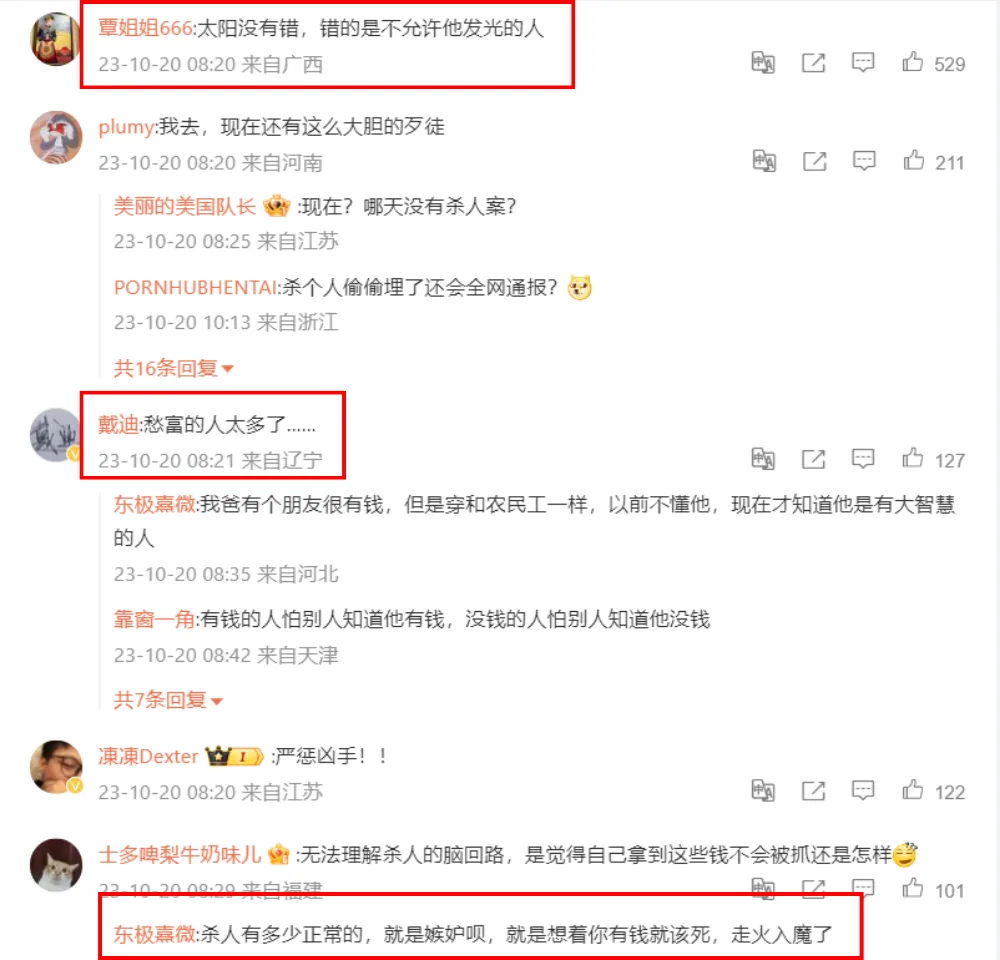Open the 东极嘉微 username in 戴迪's thread
The height and width of the screenshot is (960, 1000).
pos(154,505)
